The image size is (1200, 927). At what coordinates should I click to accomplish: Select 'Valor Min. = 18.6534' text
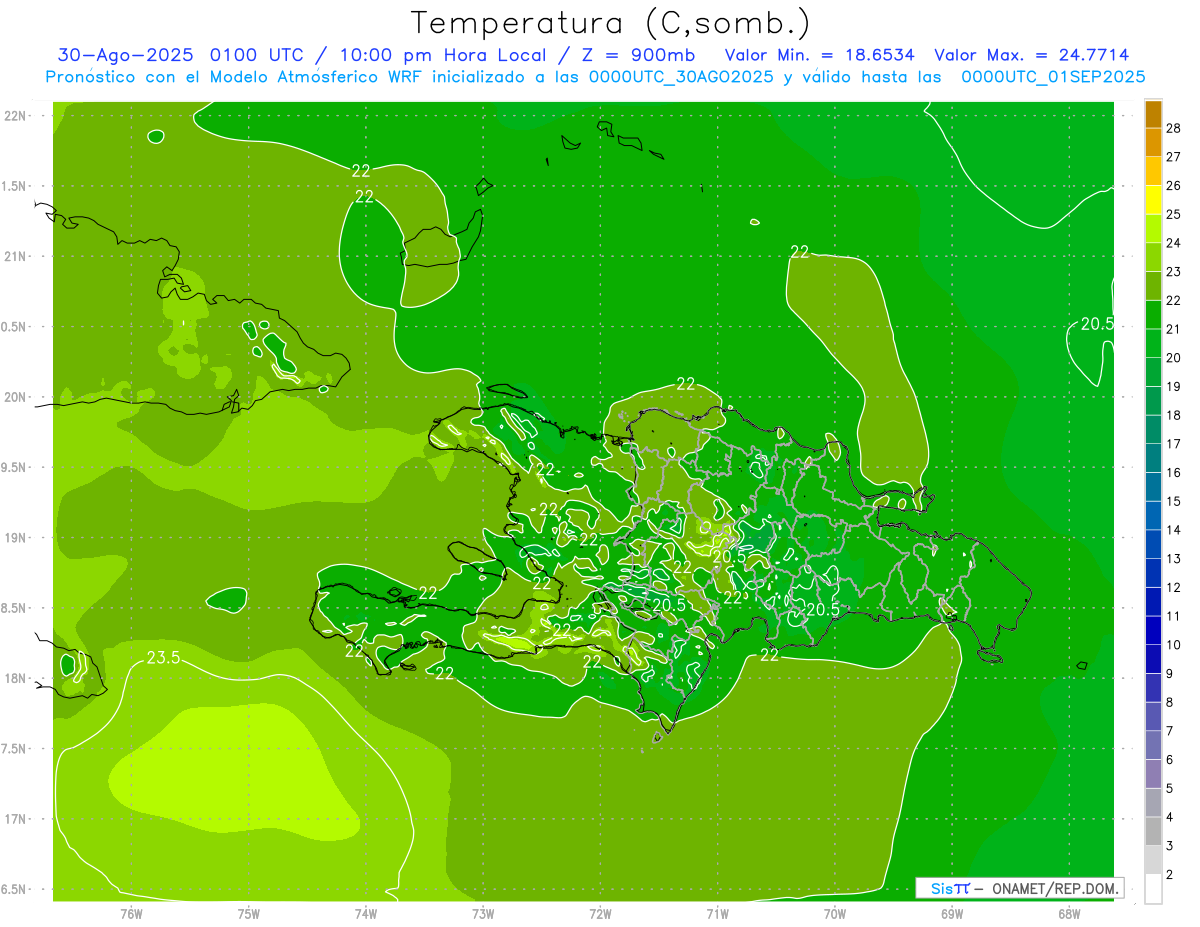coord(819,55)
